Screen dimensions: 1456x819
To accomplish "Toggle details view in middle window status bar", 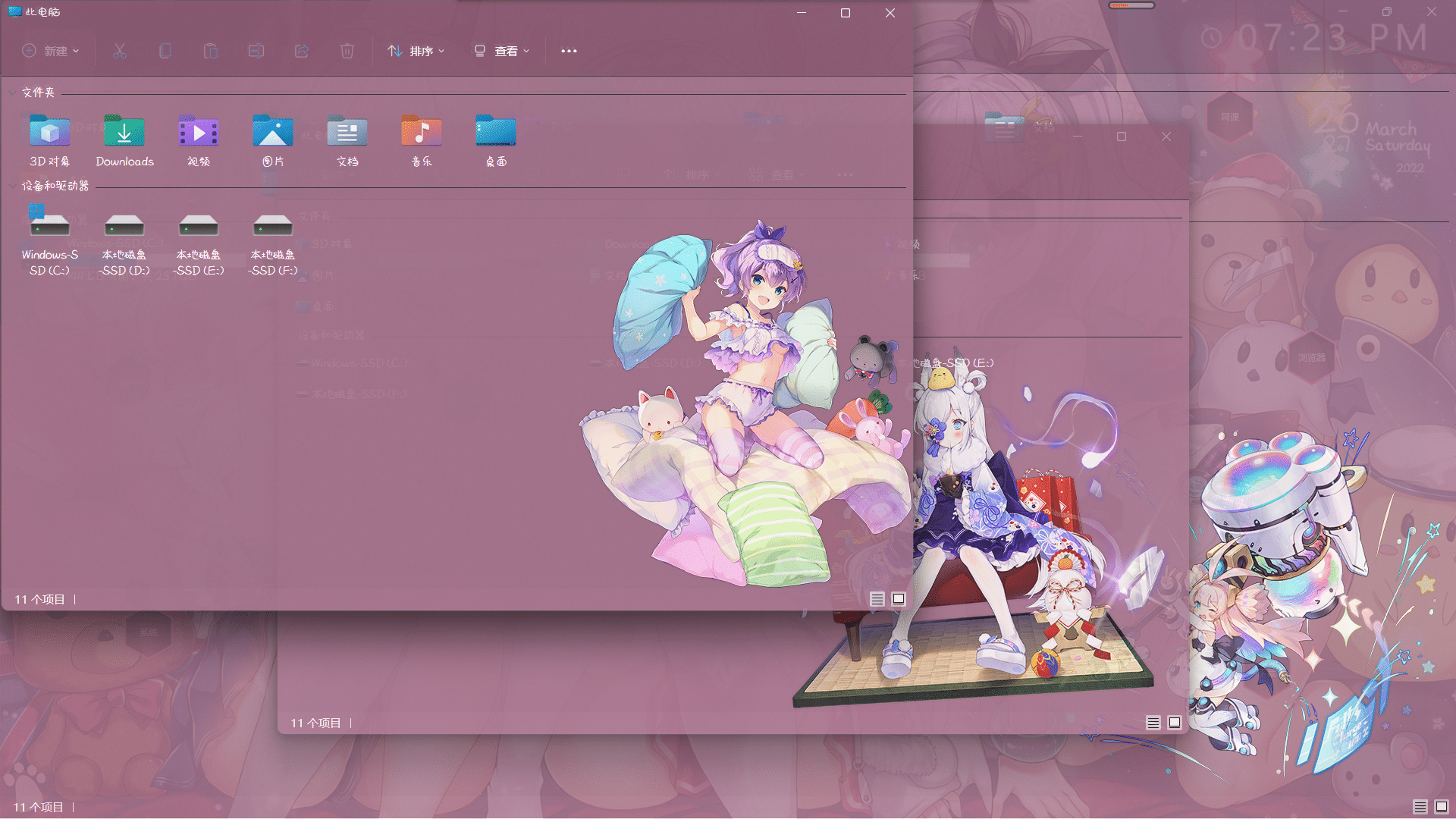I will tap(1153, 723).
